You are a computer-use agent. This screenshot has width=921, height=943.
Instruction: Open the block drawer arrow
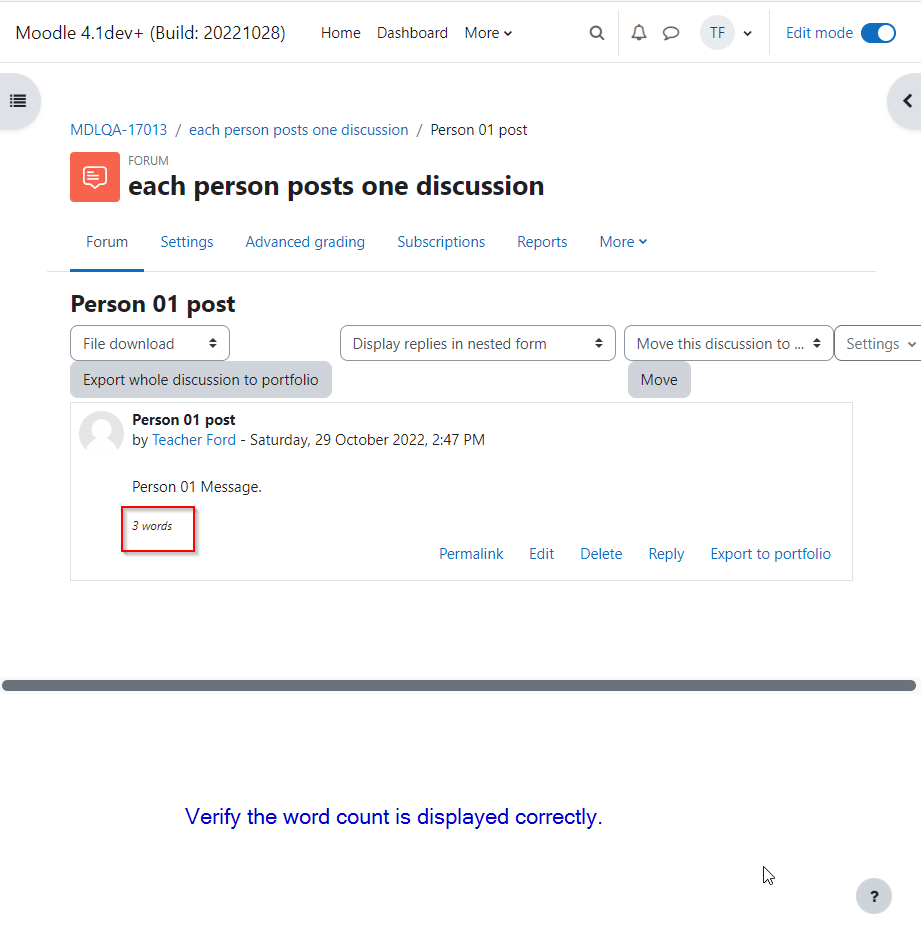(x=907, y=101)
